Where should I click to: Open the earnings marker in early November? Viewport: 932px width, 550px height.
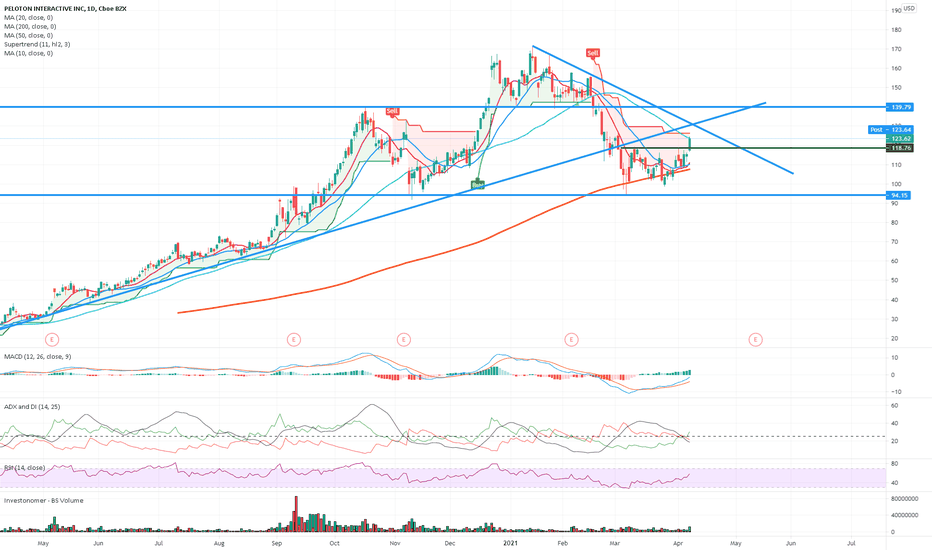(x=404, y=340)
